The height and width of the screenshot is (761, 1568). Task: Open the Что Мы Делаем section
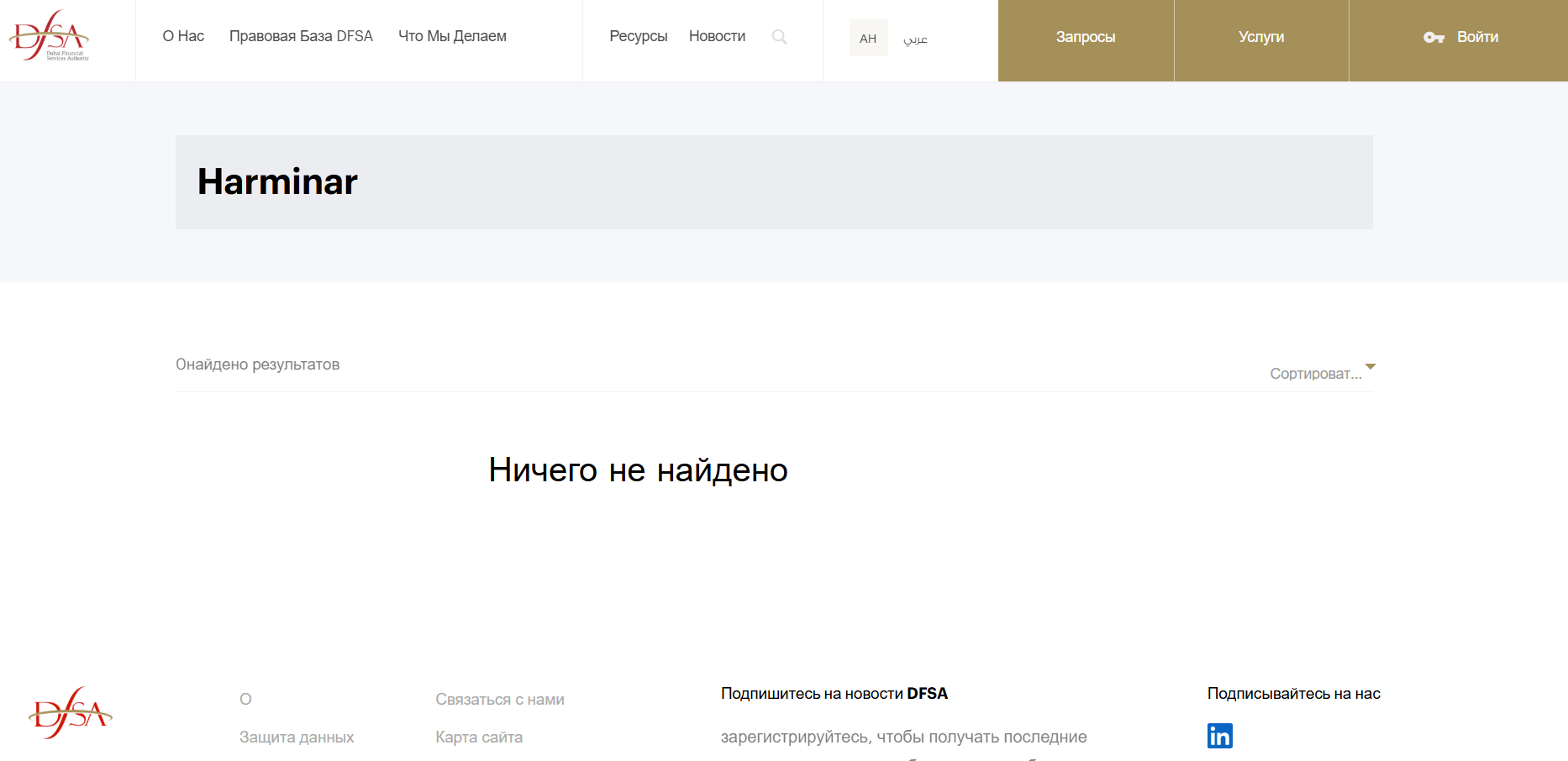pos(452,36)
